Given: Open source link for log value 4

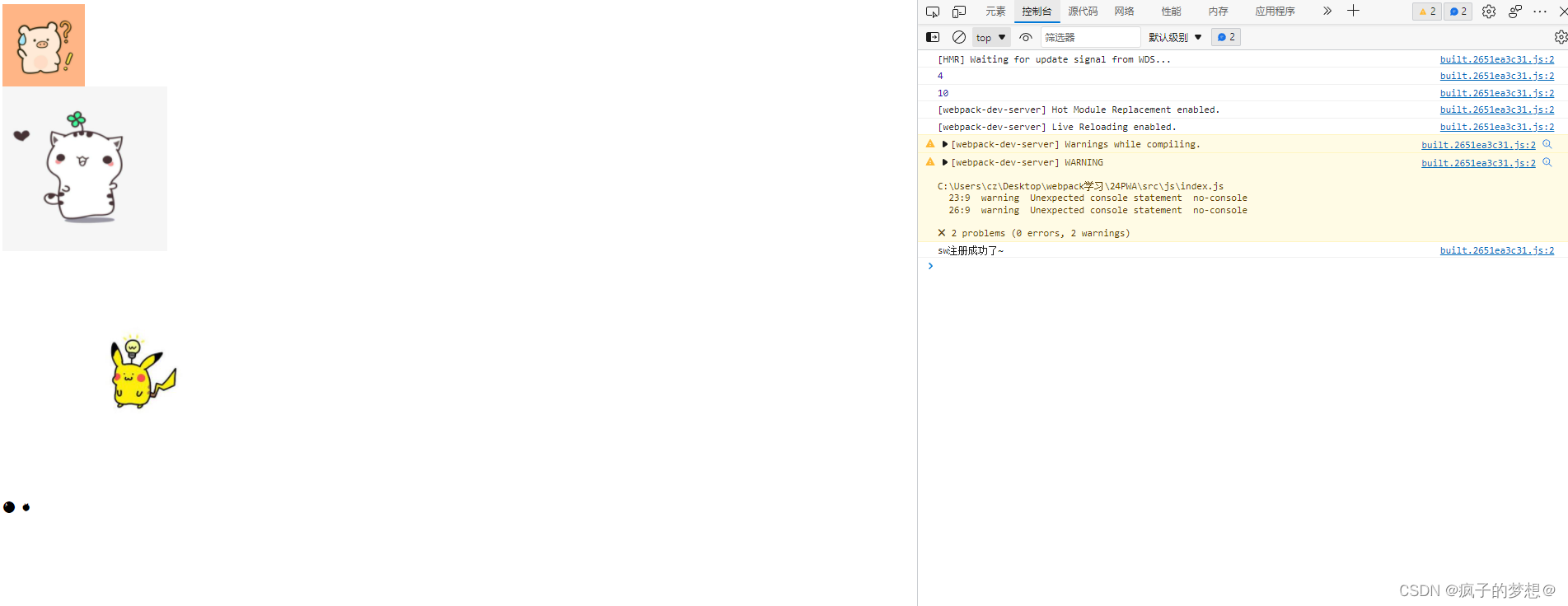Looking at the screenshot, I should (x=1497, y=76).
